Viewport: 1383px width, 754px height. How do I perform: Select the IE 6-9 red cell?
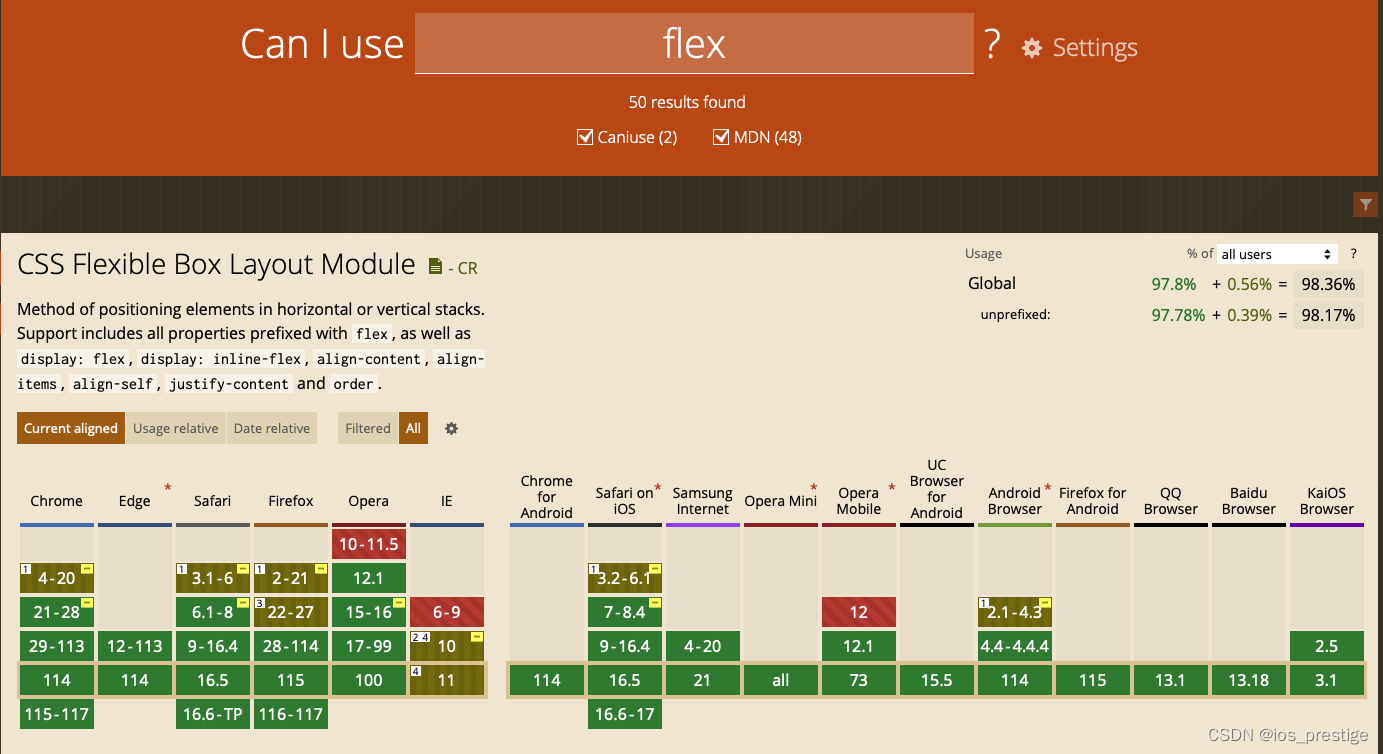[x=447, y=612]
